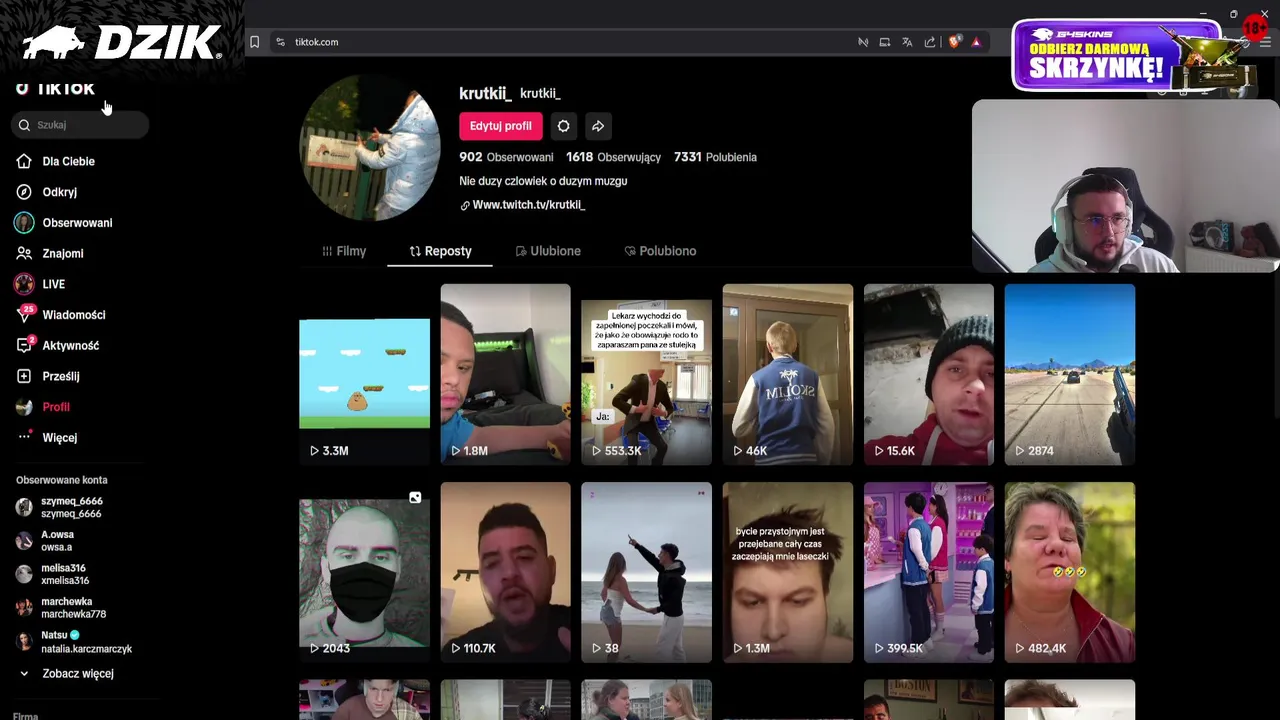The height and width of the screenshot is (720, 1280).
Task: Click the Natsu account avatar
Action: coord(24,641)
